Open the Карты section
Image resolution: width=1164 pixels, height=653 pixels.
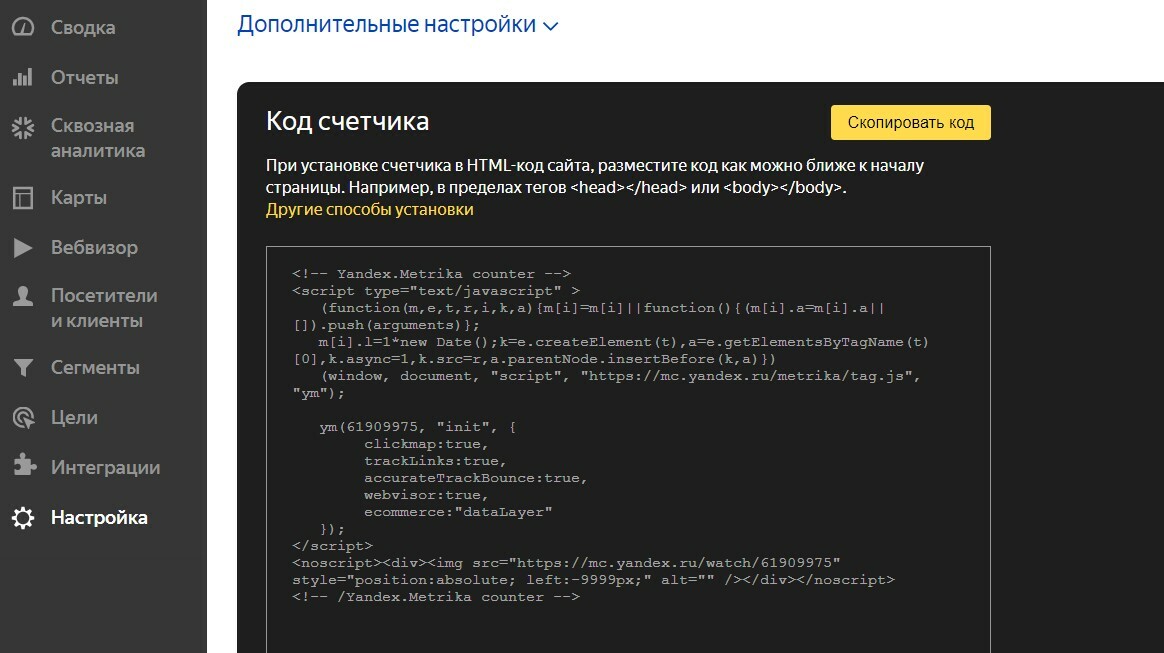point(79,197)
